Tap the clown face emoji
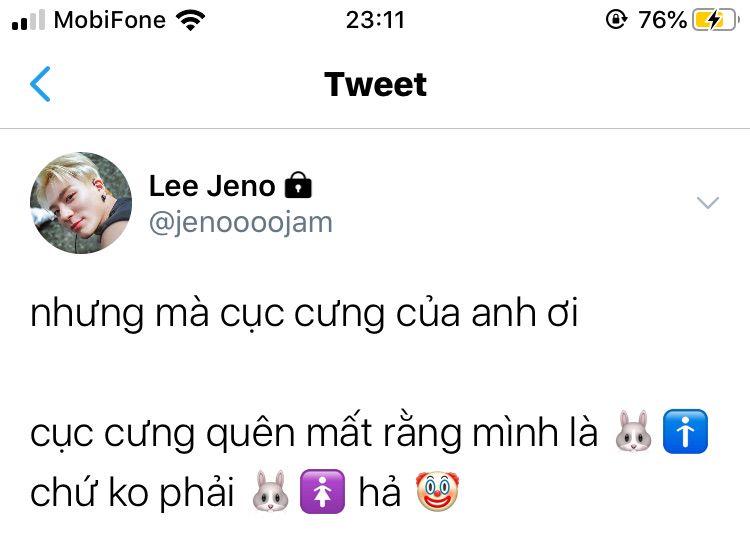Screen dimensions: 750x543 [437, 491]
